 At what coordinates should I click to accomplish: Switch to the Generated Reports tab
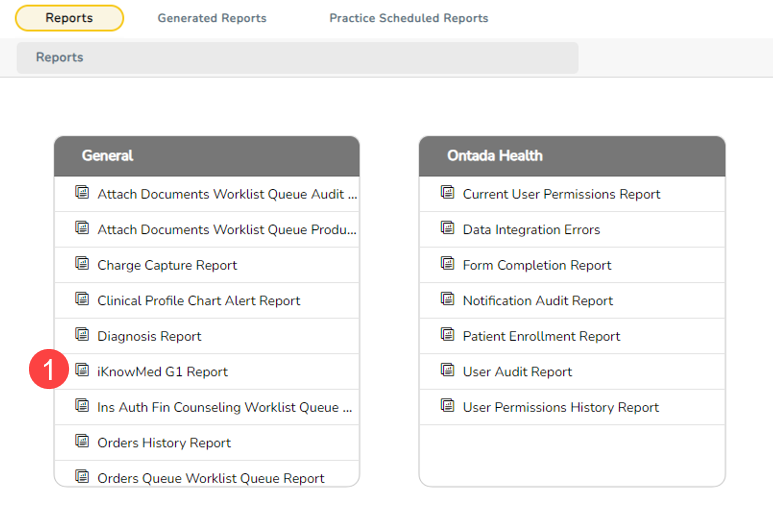(212, 18)
